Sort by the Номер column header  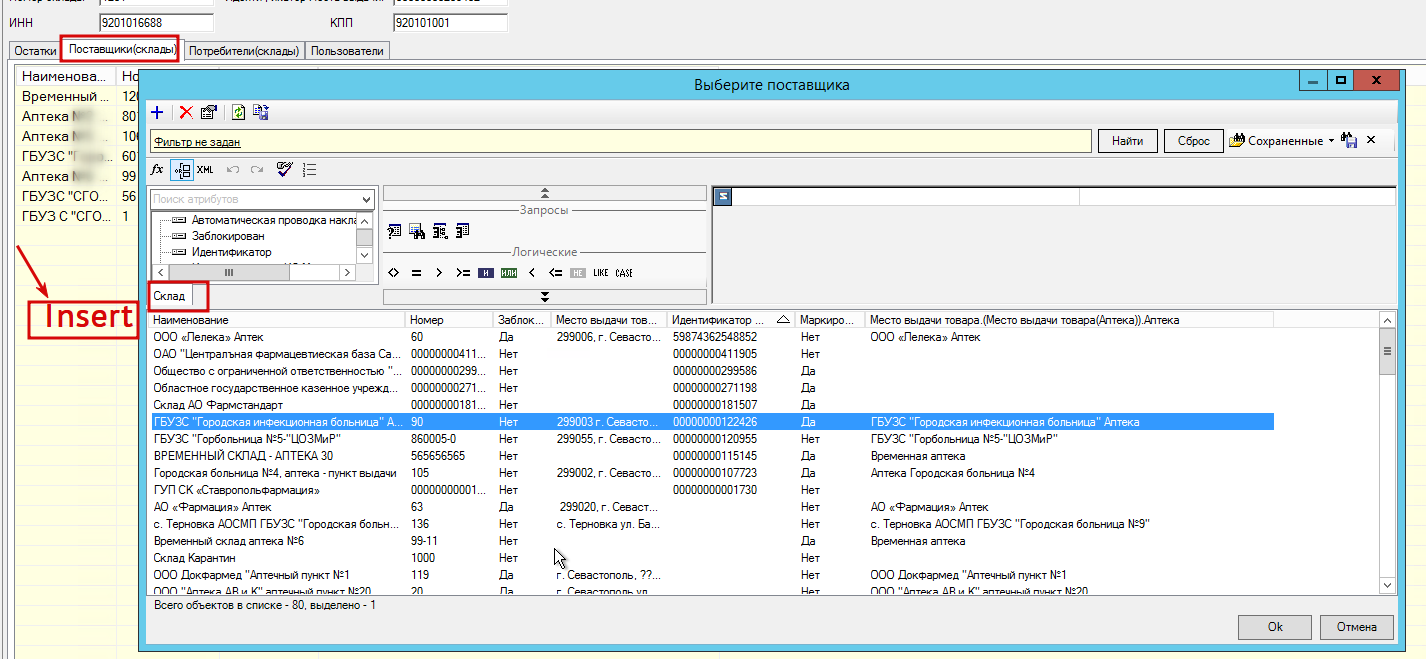[449, 320]
